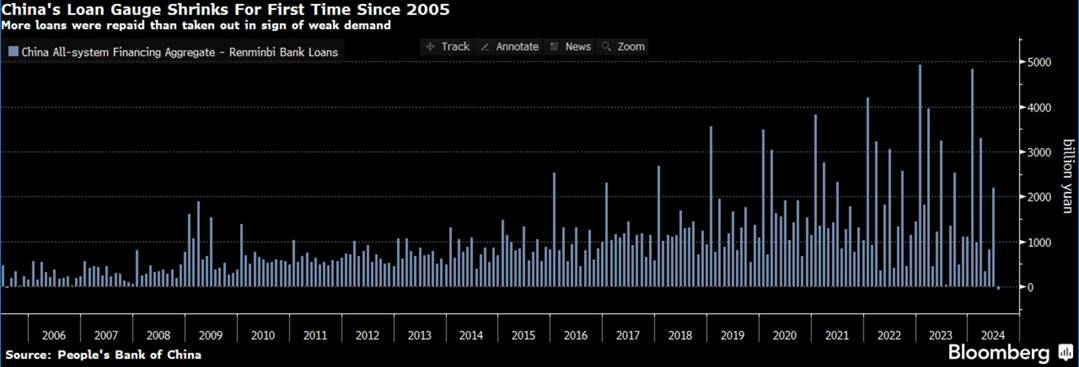Select the 2022 year label
1079x367 pixels.
coord(888,335)
